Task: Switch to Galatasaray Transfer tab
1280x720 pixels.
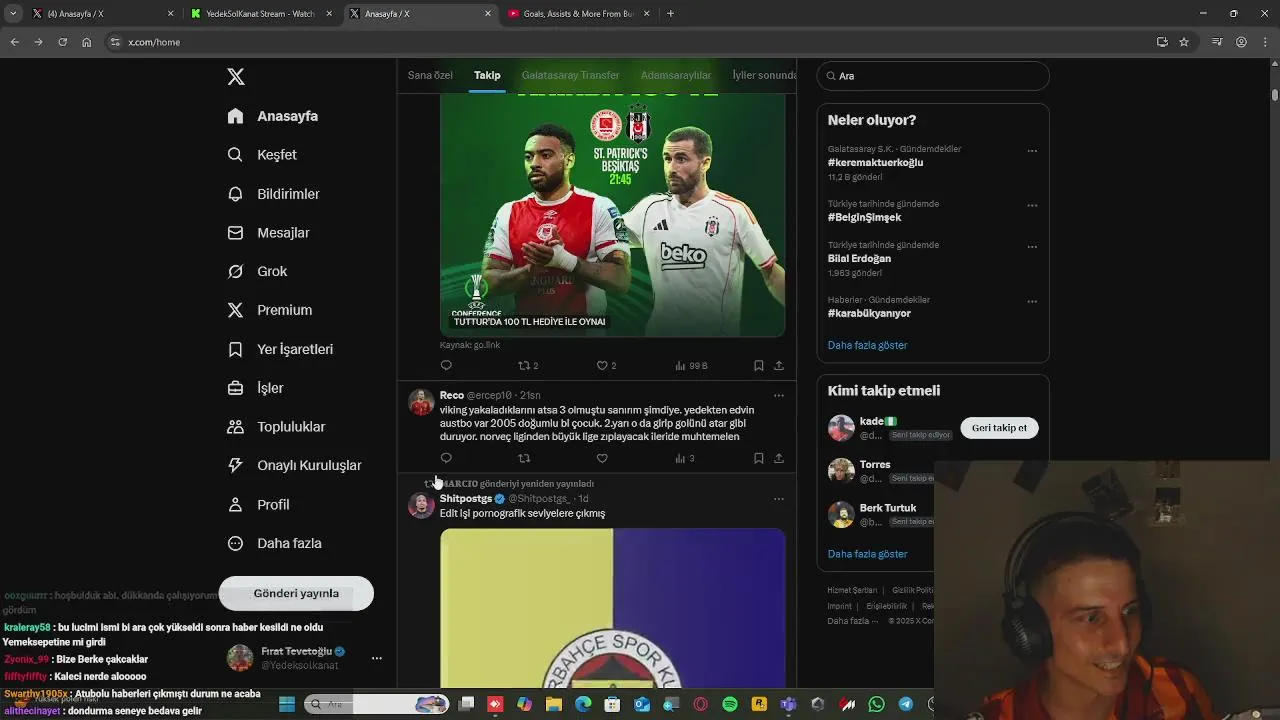Action: pyautogui.click(x=570, y=75)
